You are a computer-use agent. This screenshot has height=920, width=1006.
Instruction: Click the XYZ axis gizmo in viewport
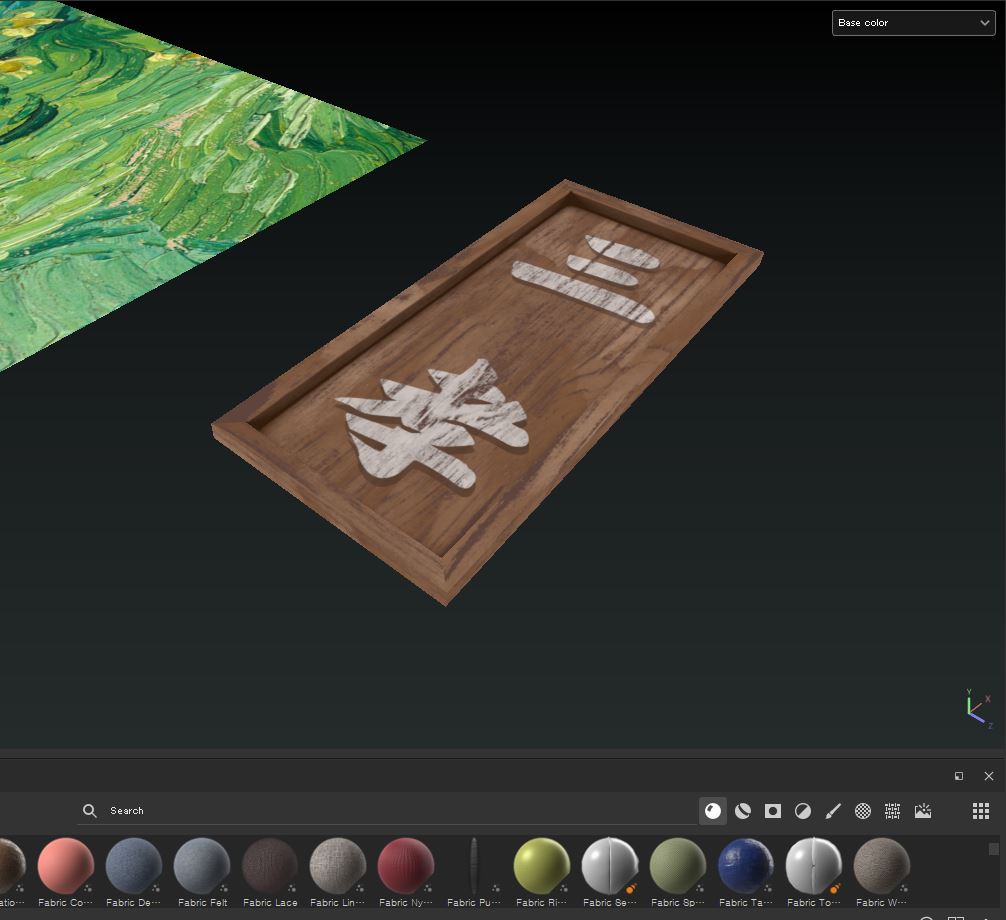(x=980, y=709)
